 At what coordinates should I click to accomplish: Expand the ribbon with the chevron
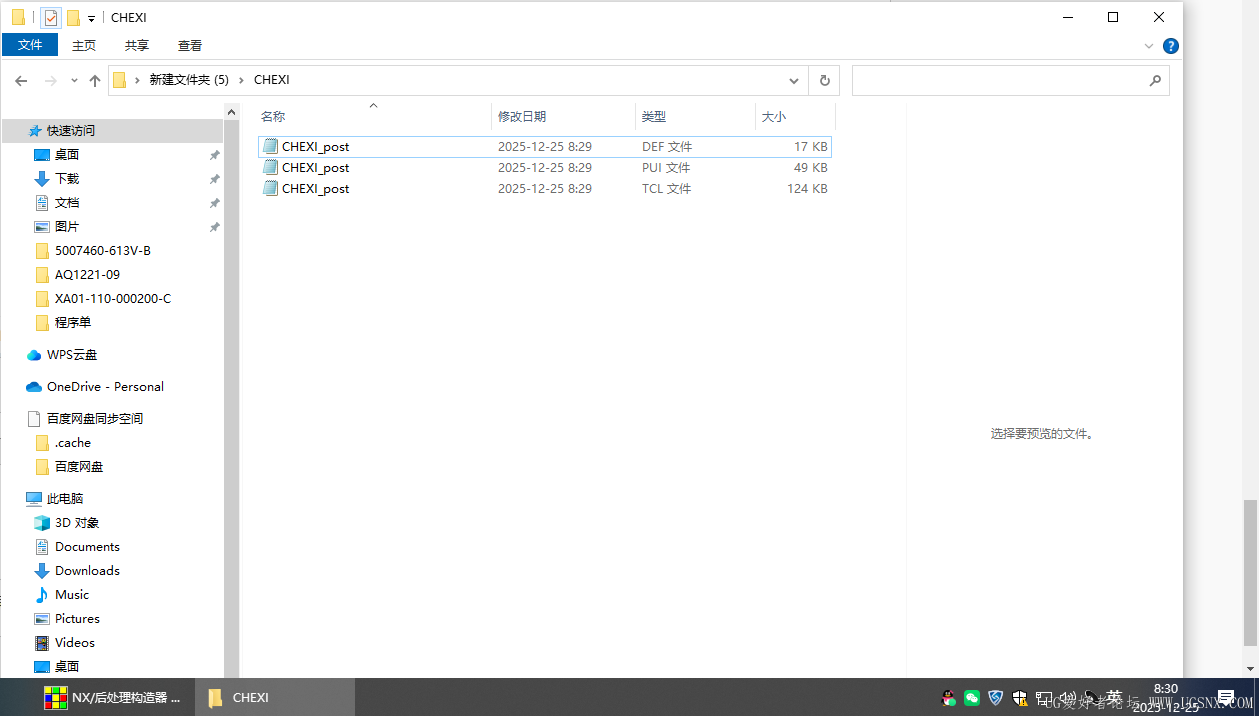(x=1149, y=46)
